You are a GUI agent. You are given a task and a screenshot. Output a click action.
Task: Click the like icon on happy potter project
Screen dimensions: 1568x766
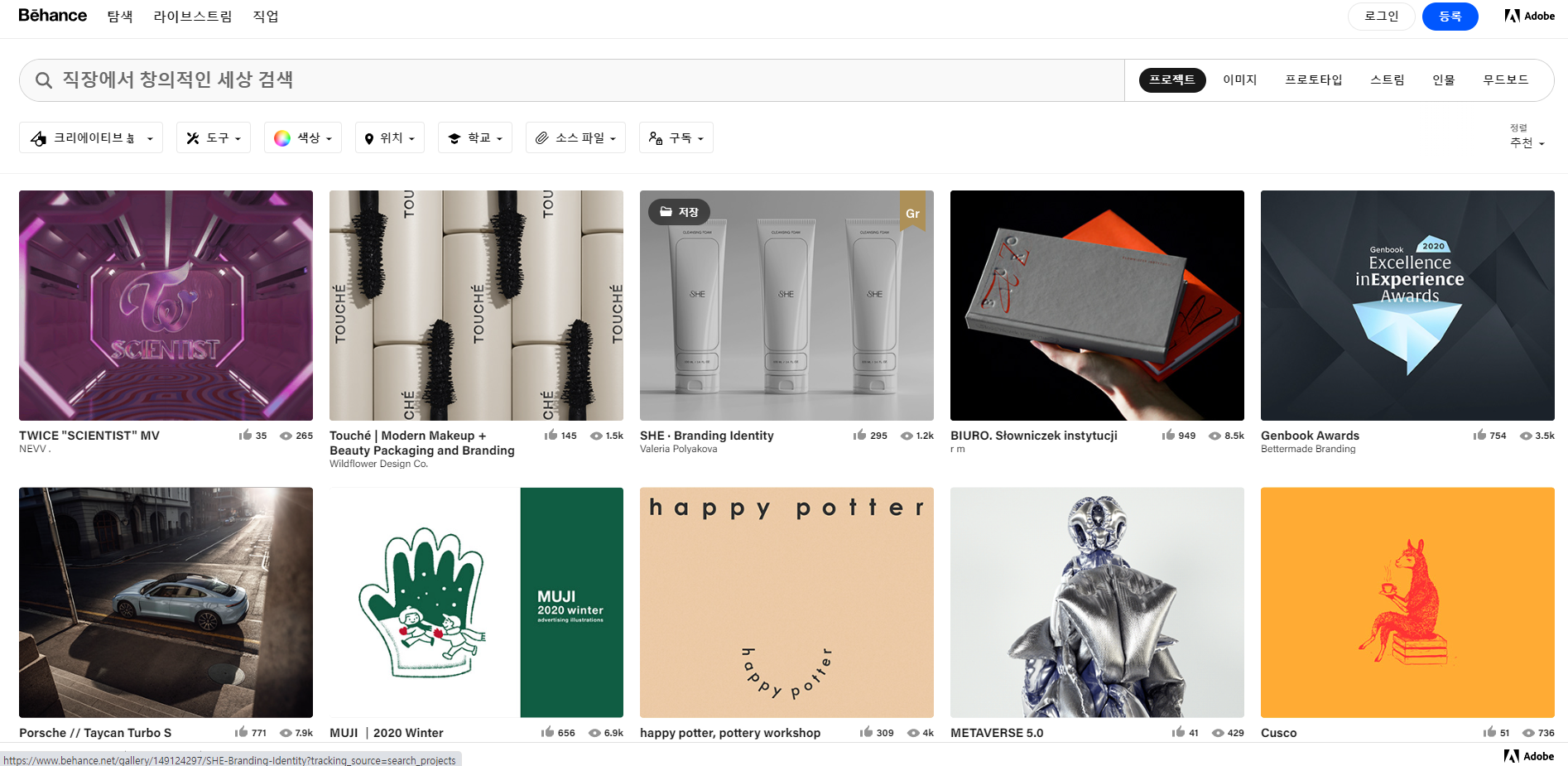click(866, 732)
